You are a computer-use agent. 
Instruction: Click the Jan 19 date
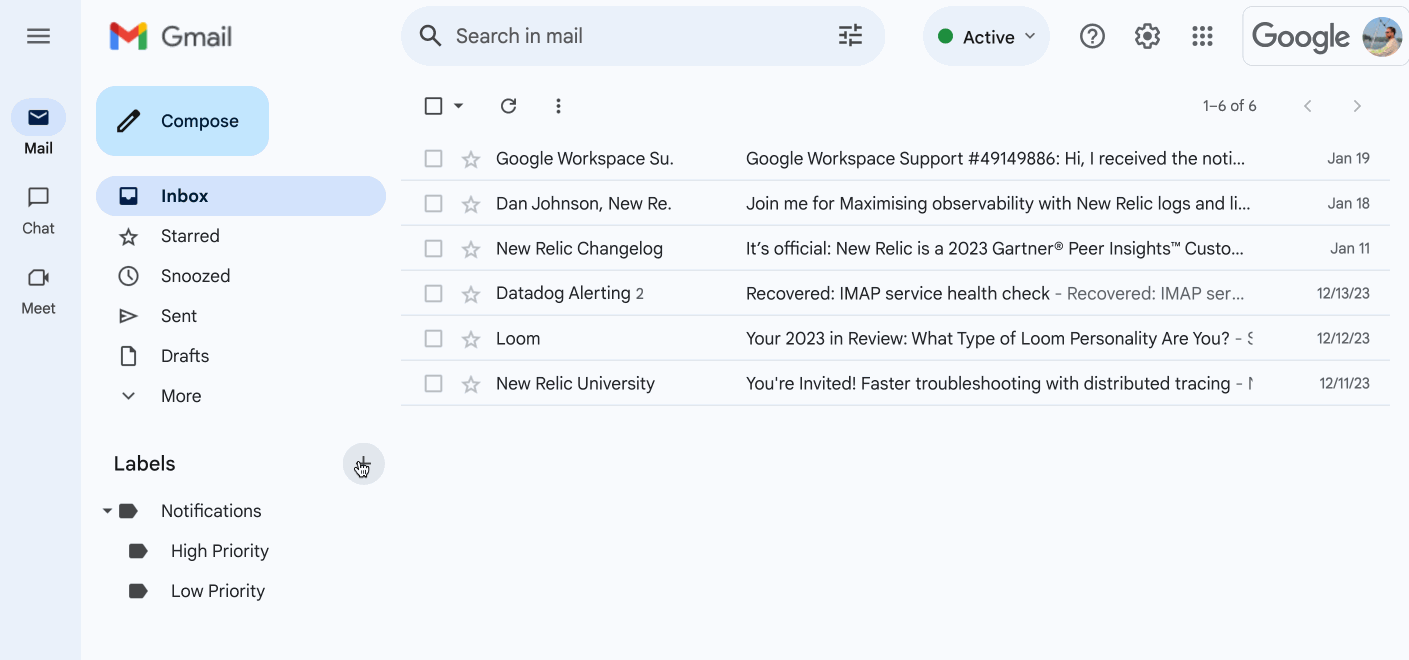1348,159
